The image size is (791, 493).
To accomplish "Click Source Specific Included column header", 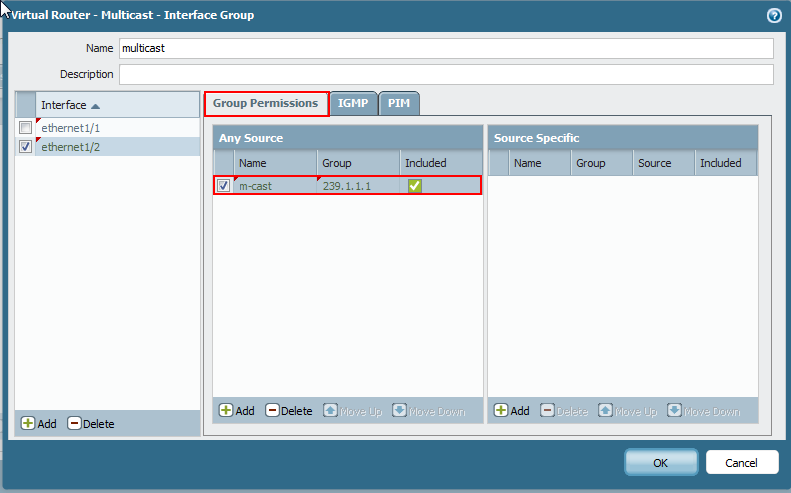I will pyautogui.click(x=725, y=163).
